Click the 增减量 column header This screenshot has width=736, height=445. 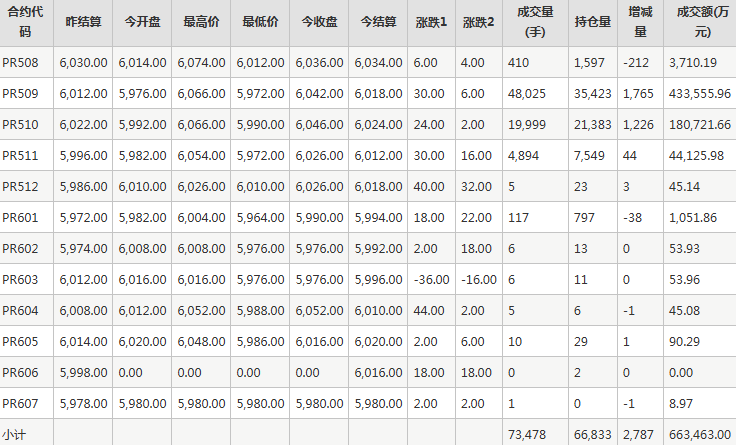click(640, 22)
